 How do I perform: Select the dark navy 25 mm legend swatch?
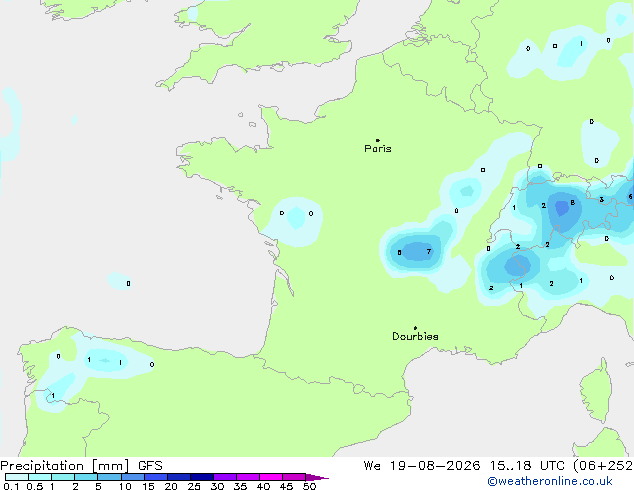pyautogui.click(x=202, y=477)
